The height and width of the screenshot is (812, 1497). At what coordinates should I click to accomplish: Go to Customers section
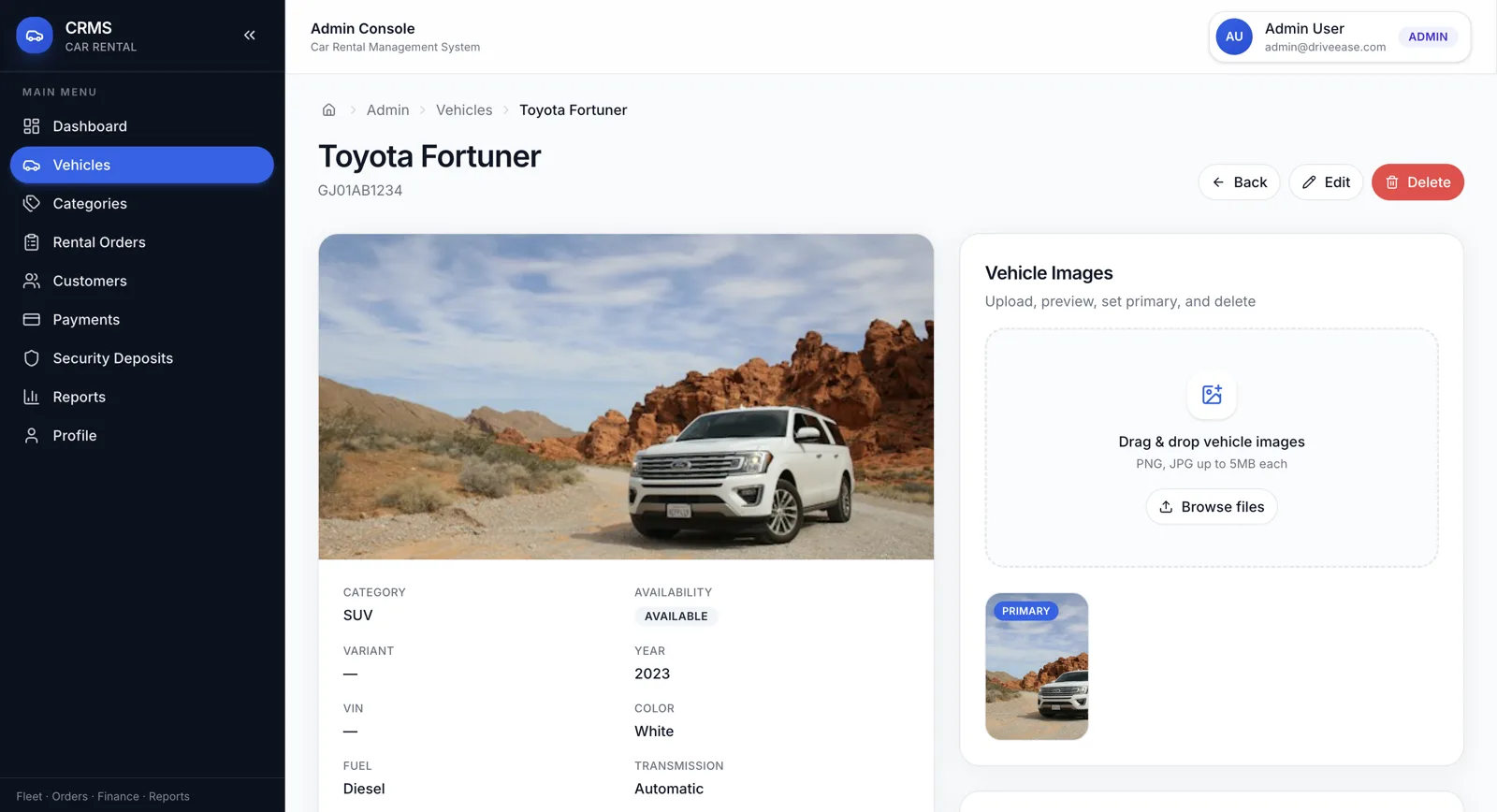coord(142,281)
